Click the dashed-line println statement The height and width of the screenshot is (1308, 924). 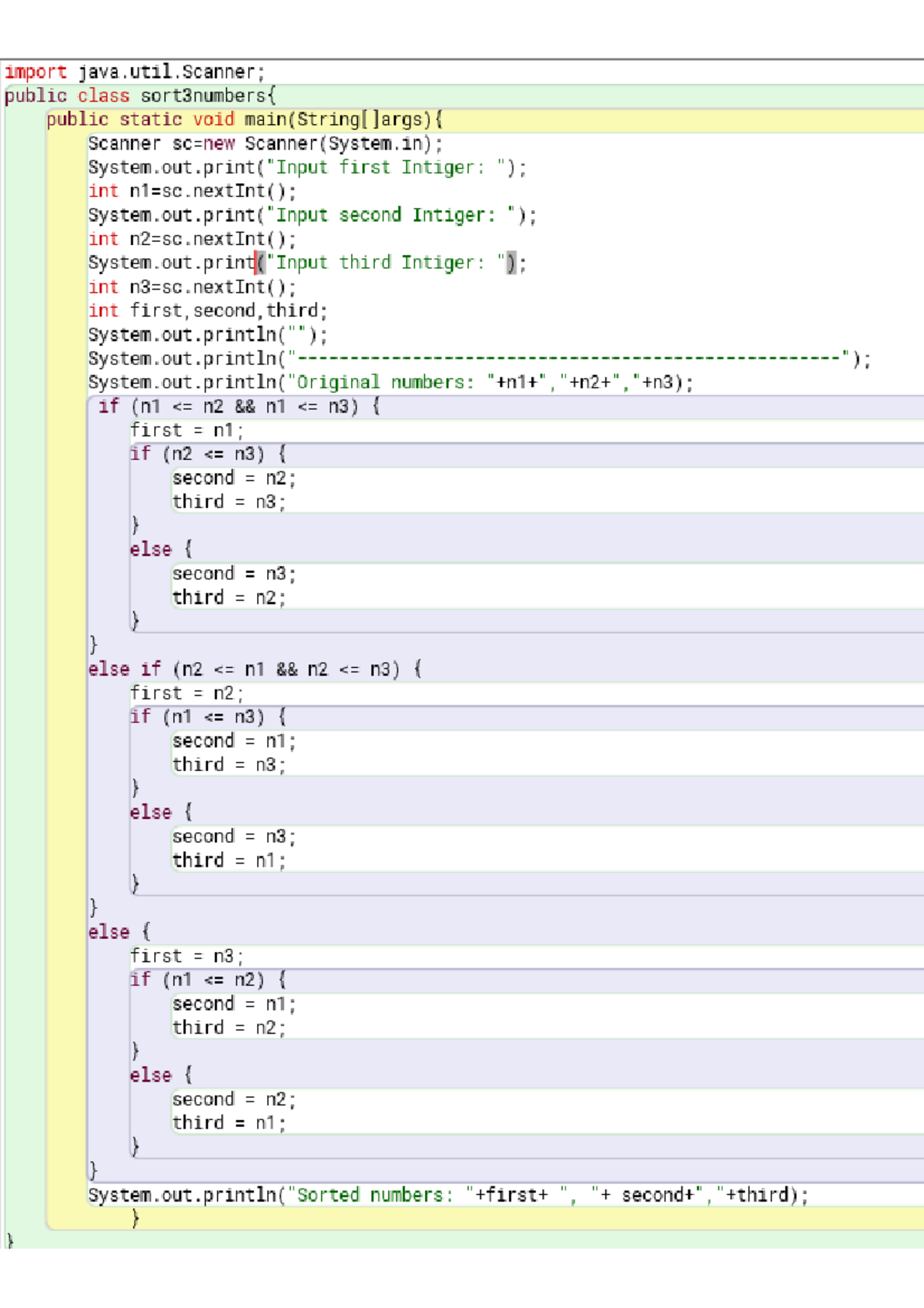click(x=479, y=359)
